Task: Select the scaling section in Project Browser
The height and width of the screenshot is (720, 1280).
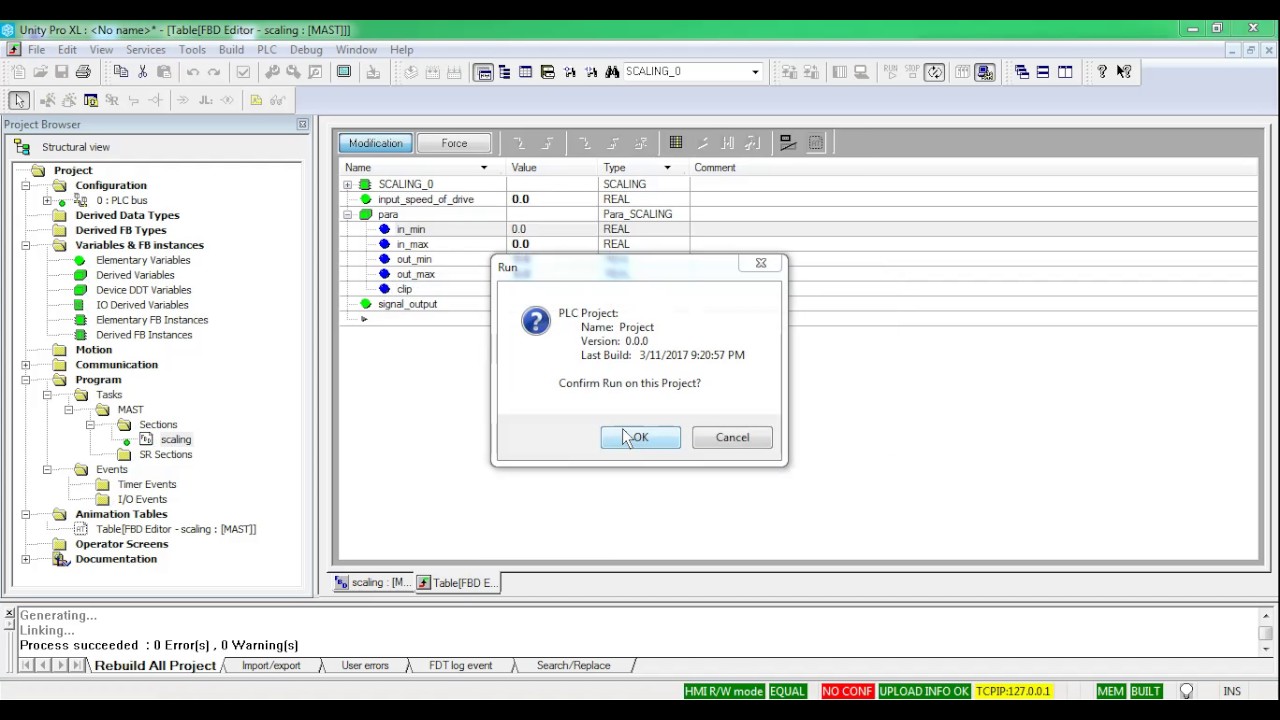Action: coord(175,439)
